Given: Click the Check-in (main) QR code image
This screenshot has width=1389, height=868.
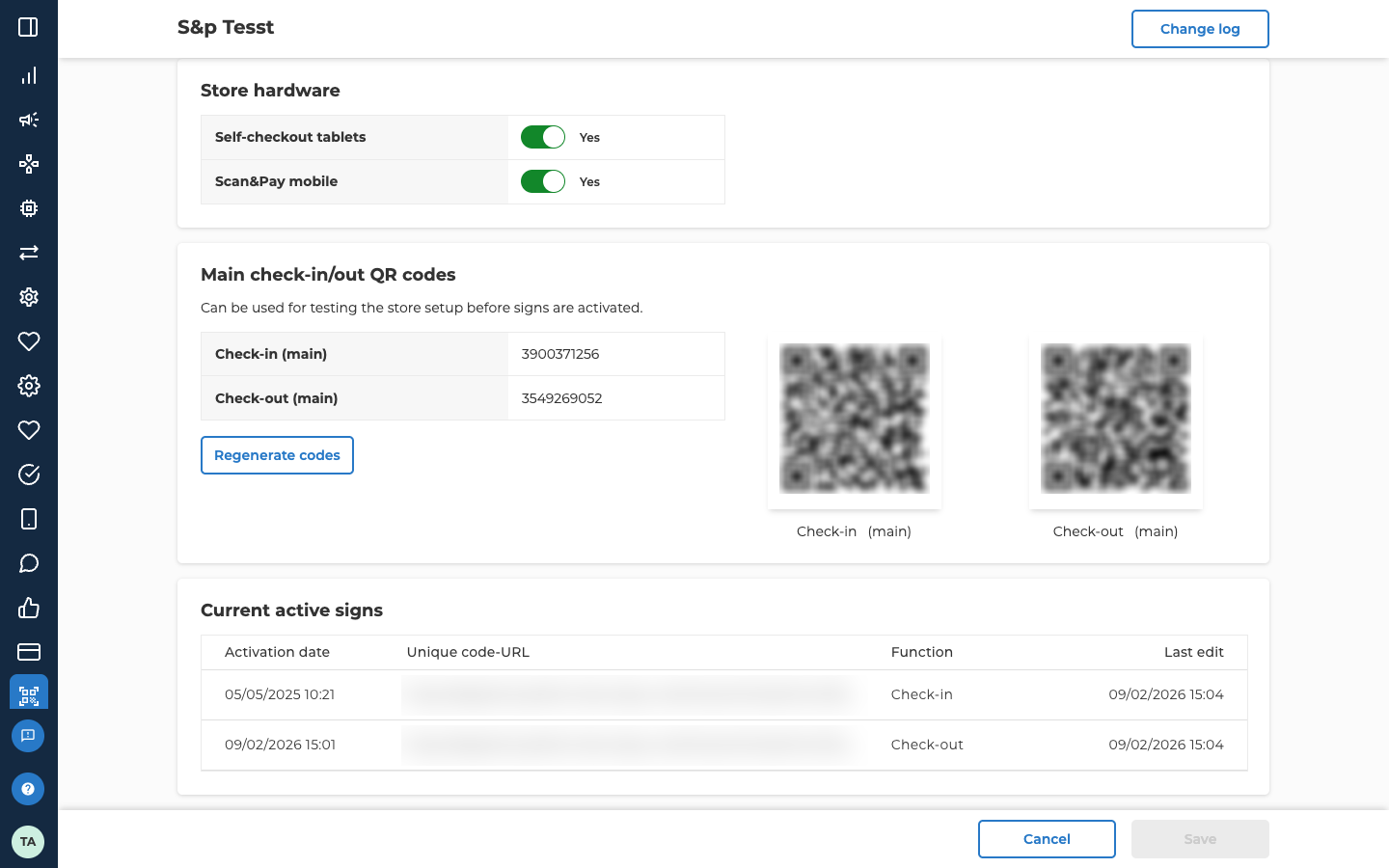Looking at the screenshot, I should (855, 419).
